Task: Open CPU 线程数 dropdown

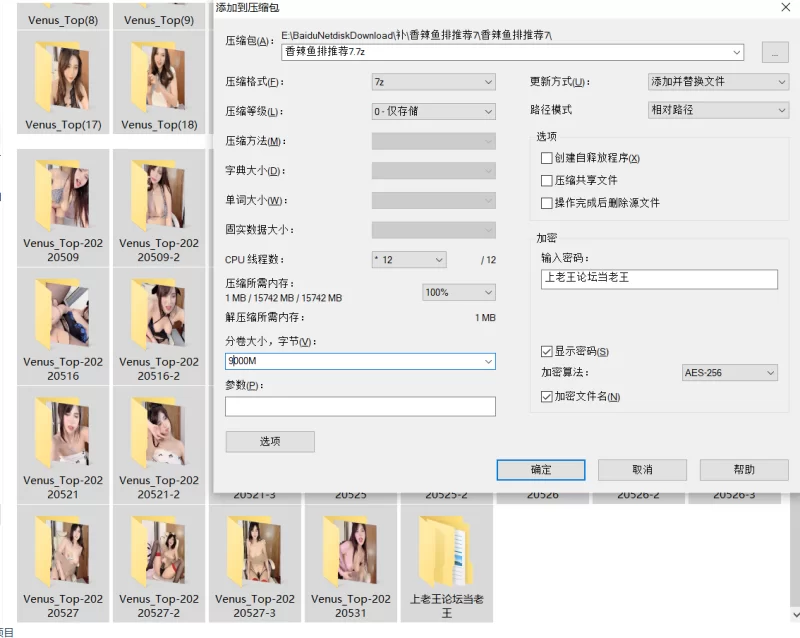Action: tap(409, 260)
